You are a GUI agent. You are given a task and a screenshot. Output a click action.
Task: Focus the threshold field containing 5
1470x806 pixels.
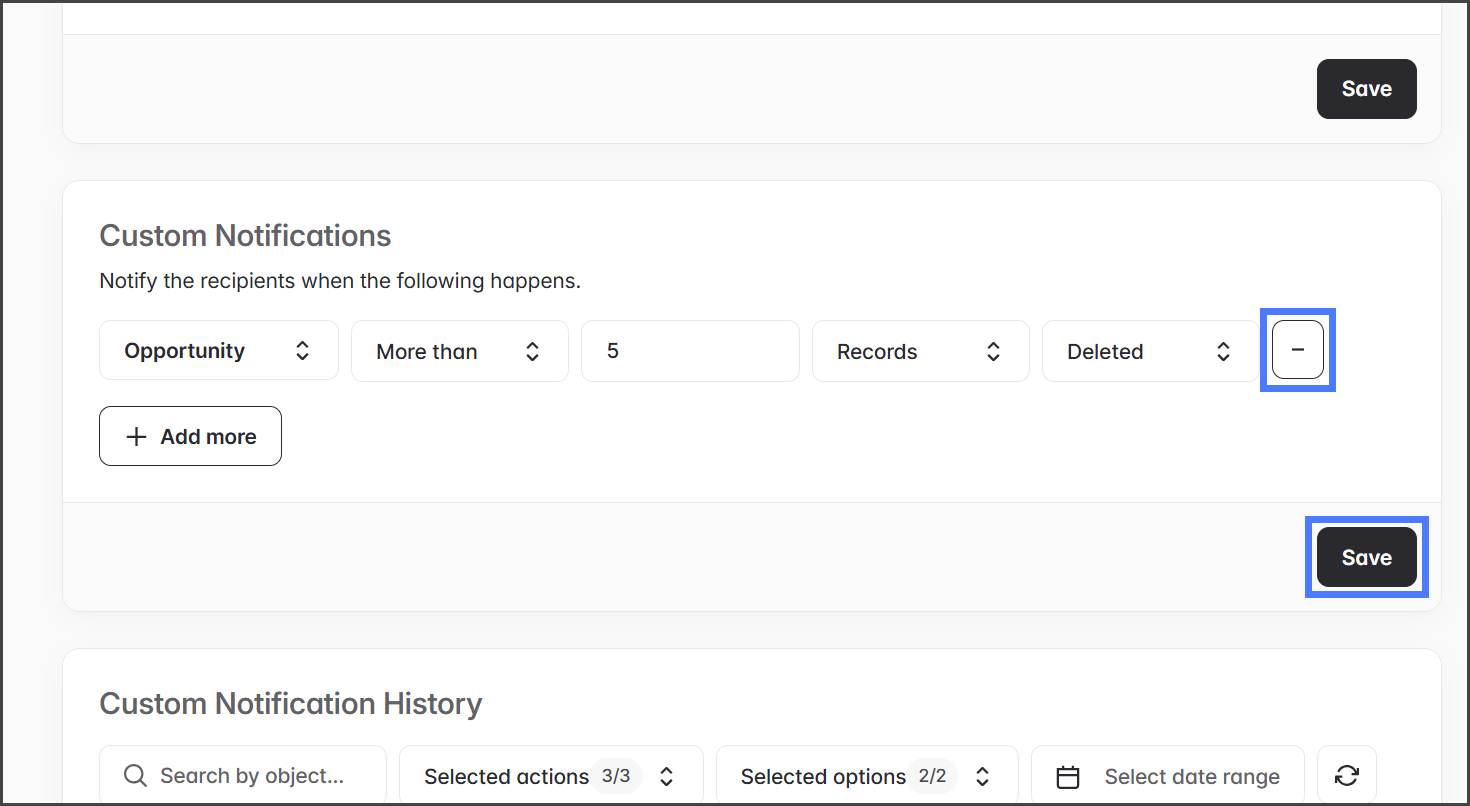690,351
